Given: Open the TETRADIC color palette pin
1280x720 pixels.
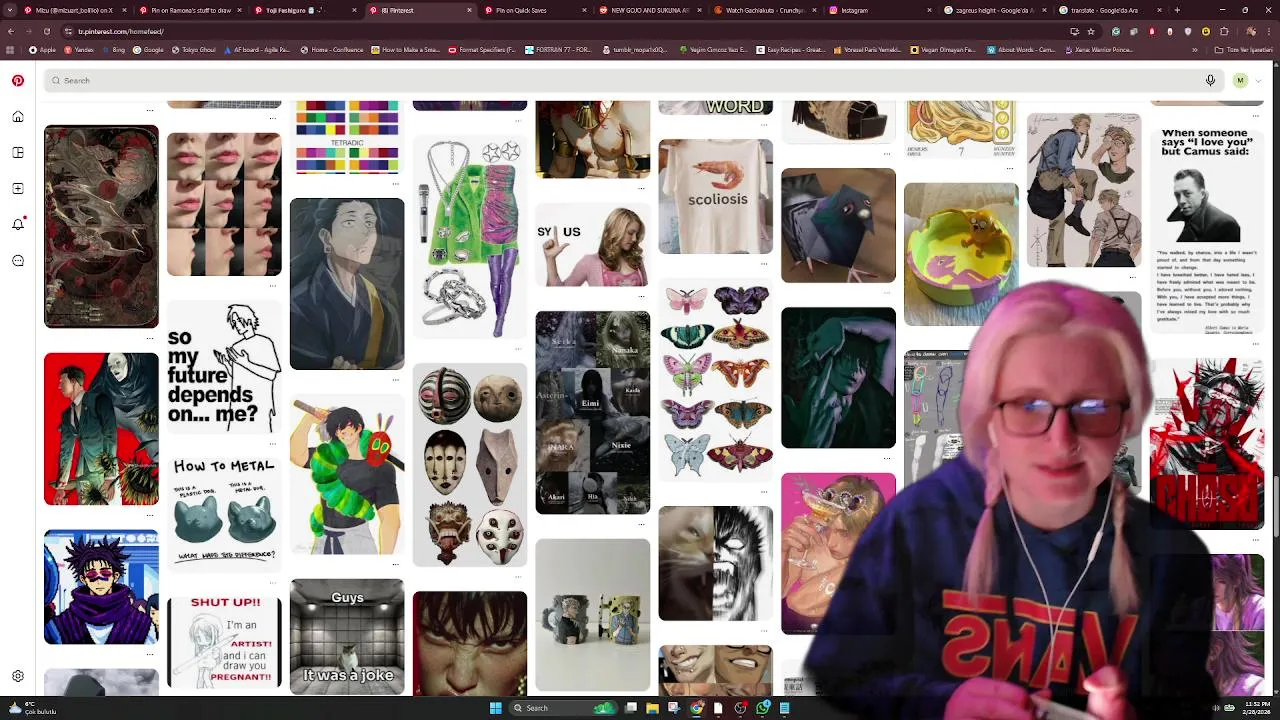Looking at the screenshot, I should pyautogui.click(x=347, y=137).
